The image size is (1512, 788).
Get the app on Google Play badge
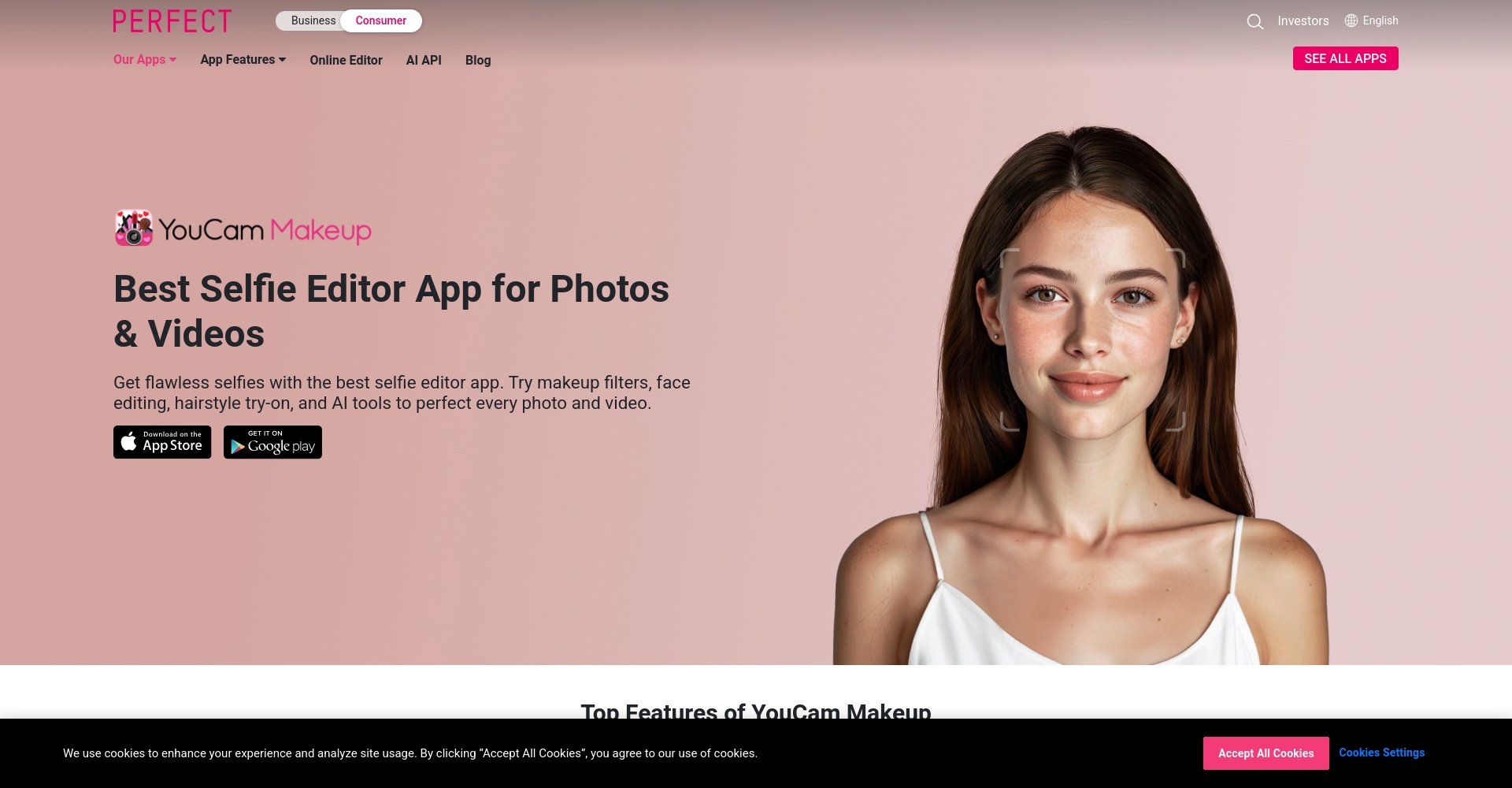click(272, 442)
